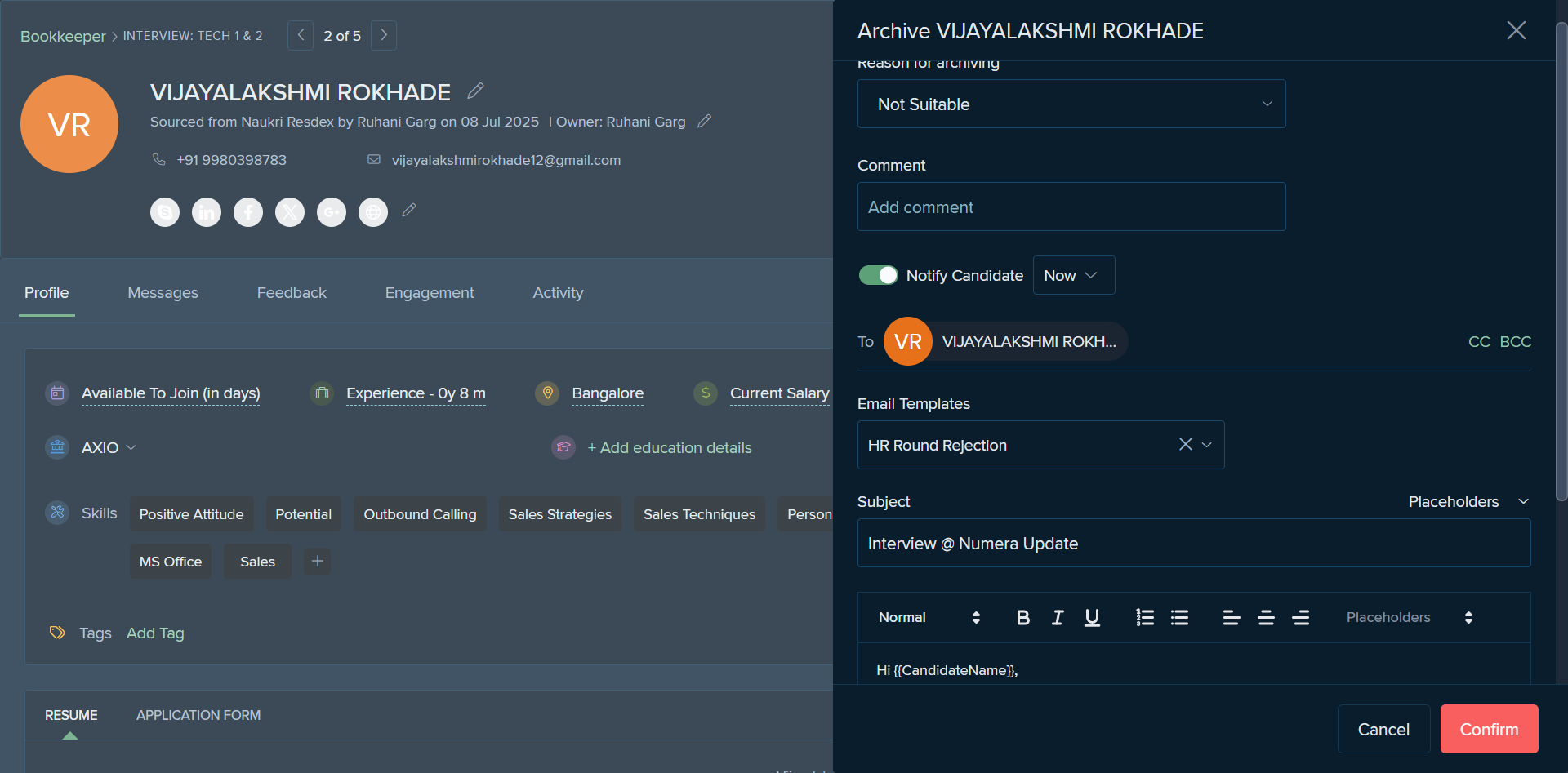
Task: Apply italic formatting in editor
Action: 1058,617
